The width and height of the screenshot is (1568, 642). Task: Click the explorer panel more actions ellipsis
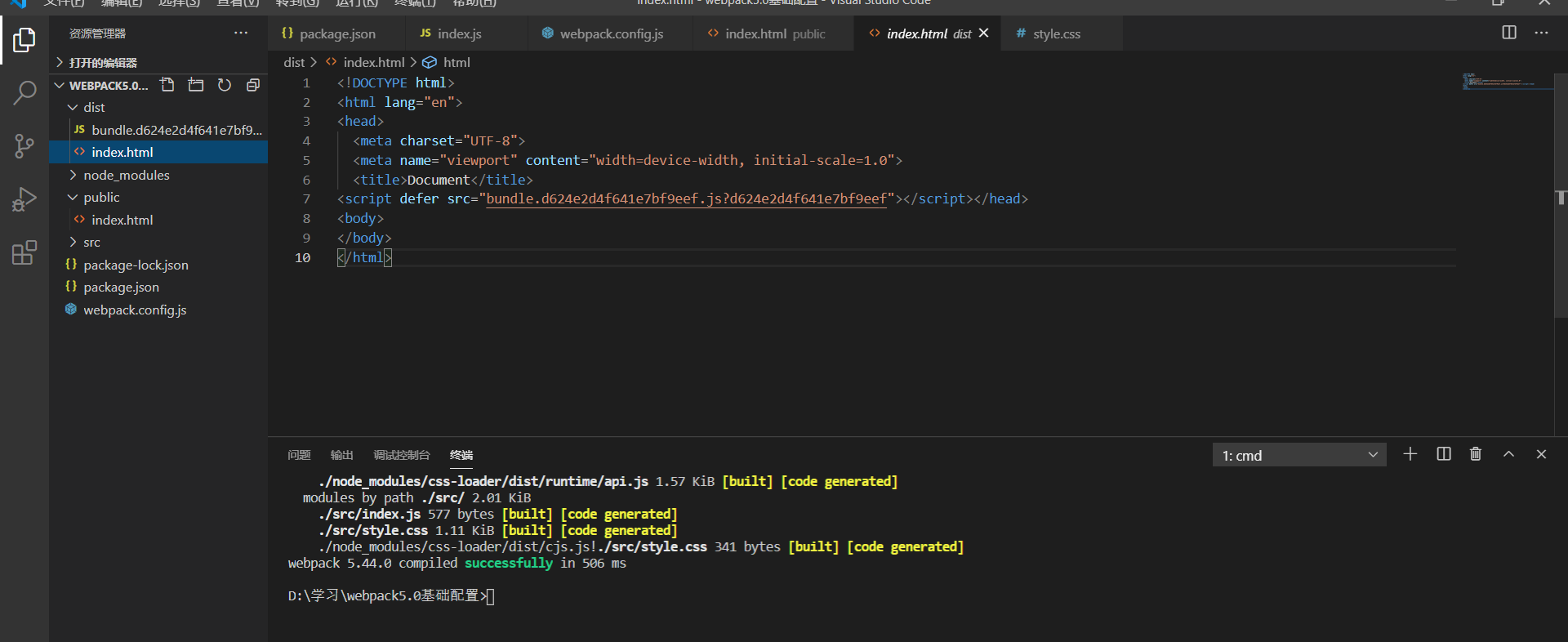[241, 33]
